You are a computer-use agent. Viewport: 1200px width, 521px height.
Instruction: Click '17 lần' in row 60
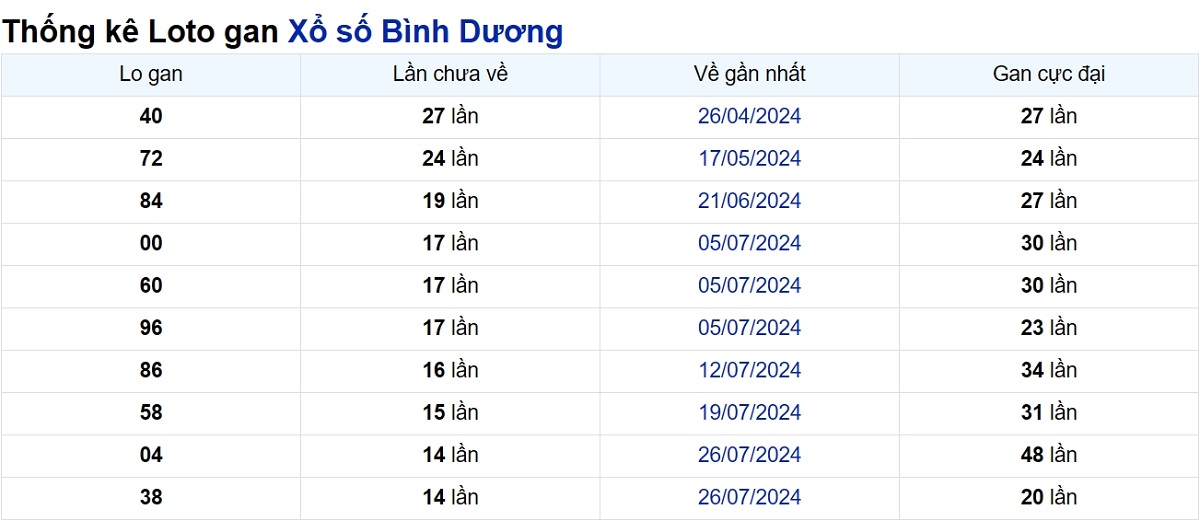tap(450, 285)
